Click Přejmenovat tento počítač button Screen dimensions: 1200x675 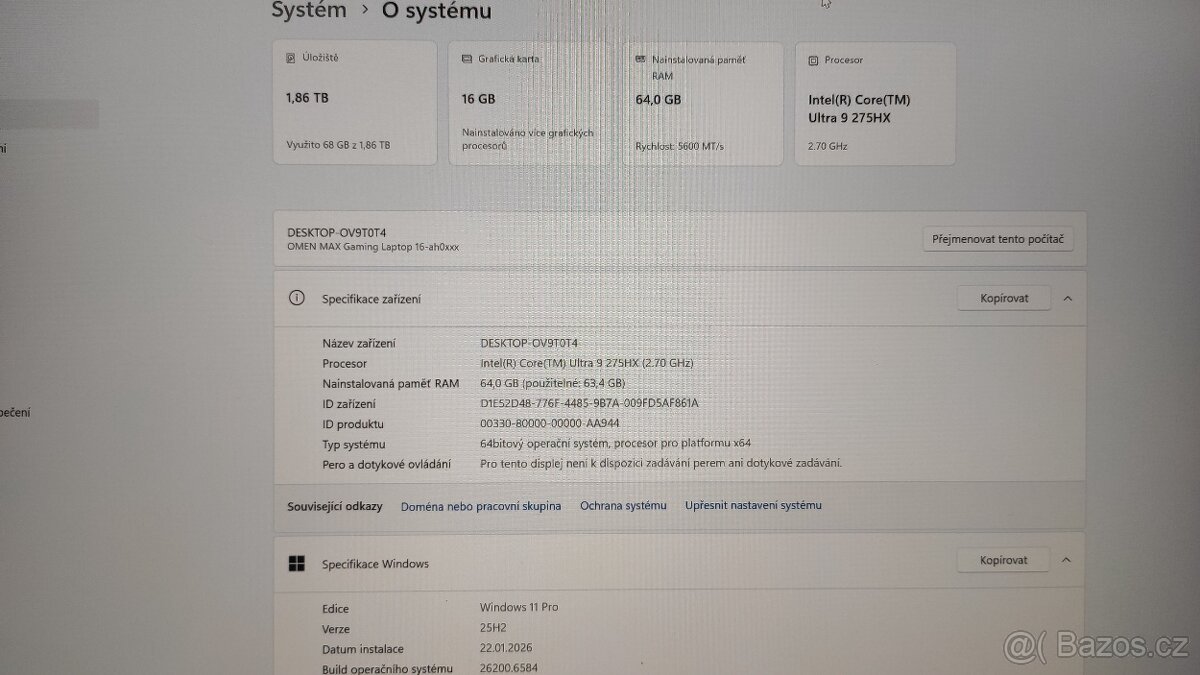coord(997,238)
